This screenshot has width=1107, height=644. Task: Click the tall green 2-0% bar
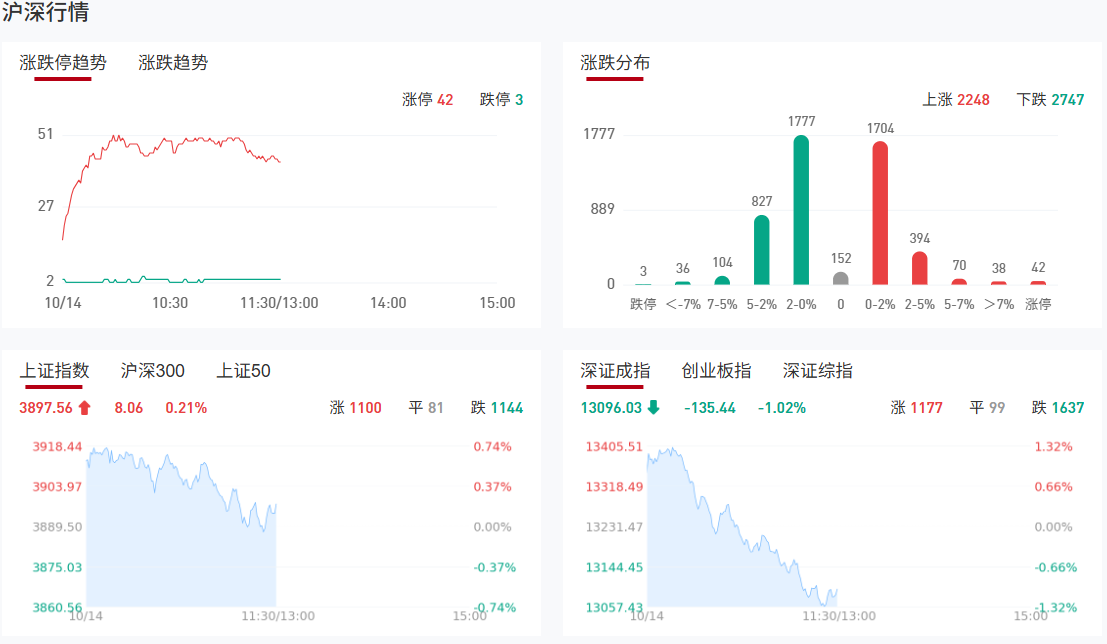pos(801,210)
